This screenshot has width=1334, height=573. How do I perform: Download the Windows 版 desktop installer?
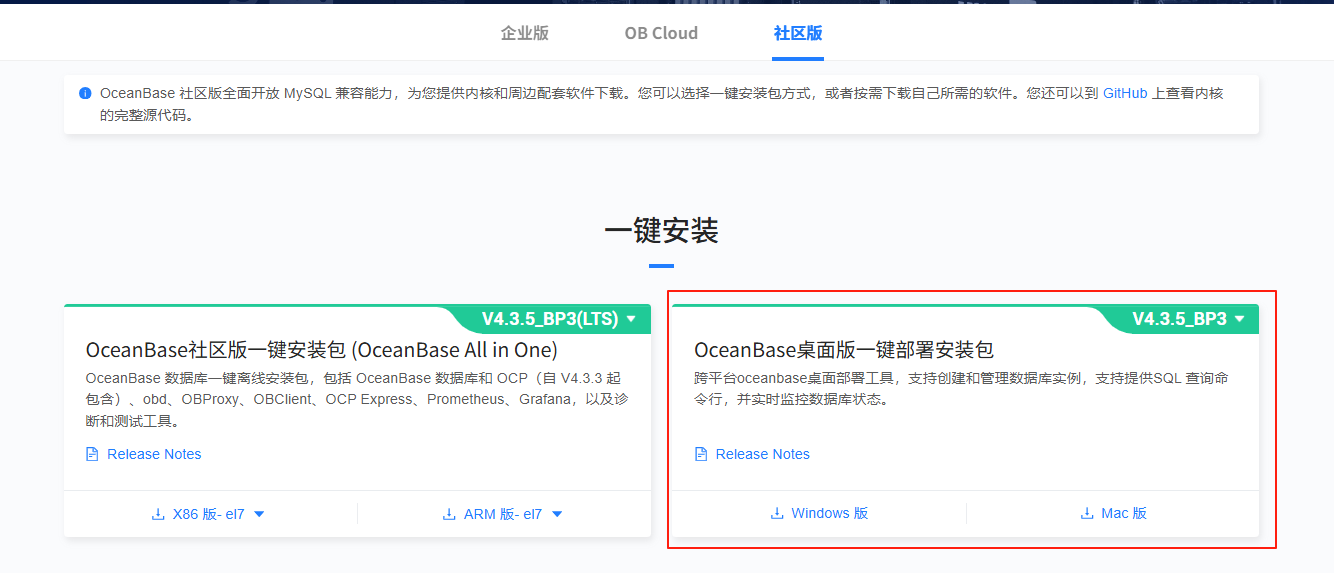coord(829,513)
